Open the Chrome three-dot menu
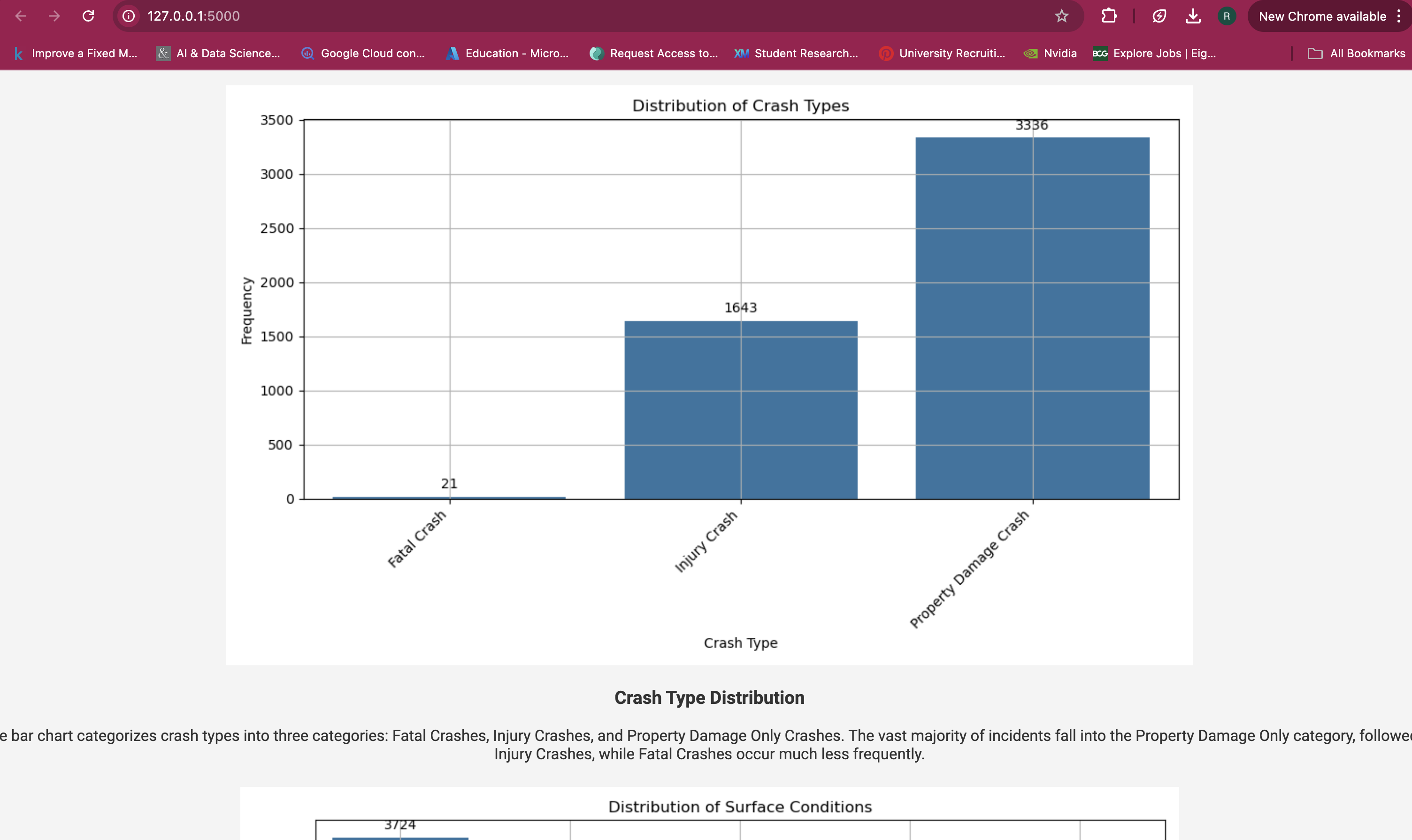The width and height of the screenshot is (1412, 840). pyautogui.click(x=1398, y=16)
